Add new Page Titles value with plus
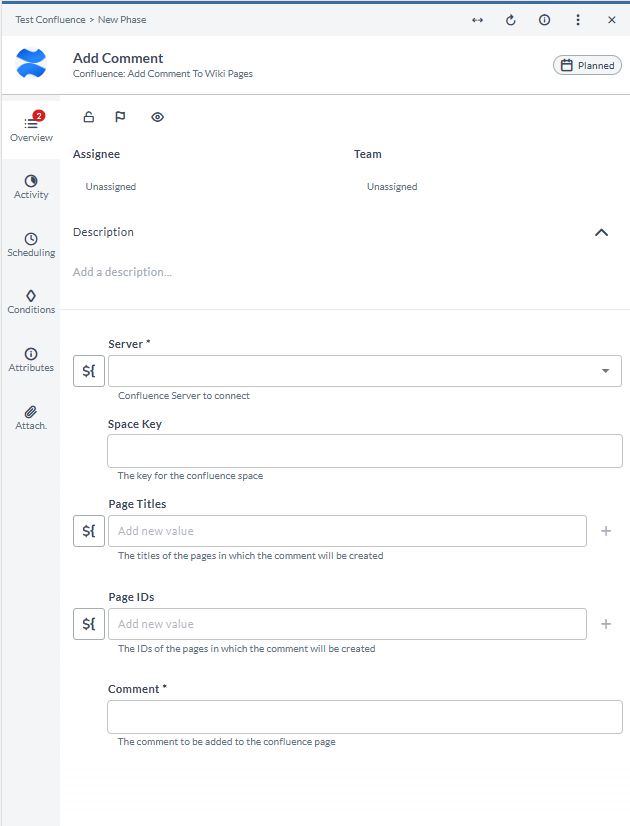This screenshot has height=826, width=630. (606, 531)
